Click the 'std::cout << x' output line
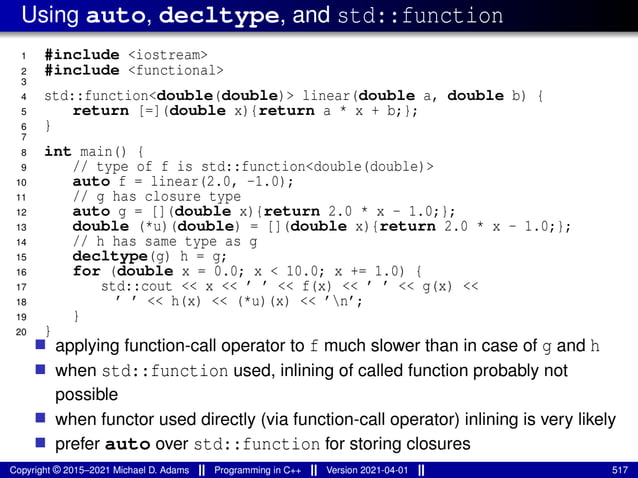The height and width of the screenshot is (478, 638). [x=290, y=286]
